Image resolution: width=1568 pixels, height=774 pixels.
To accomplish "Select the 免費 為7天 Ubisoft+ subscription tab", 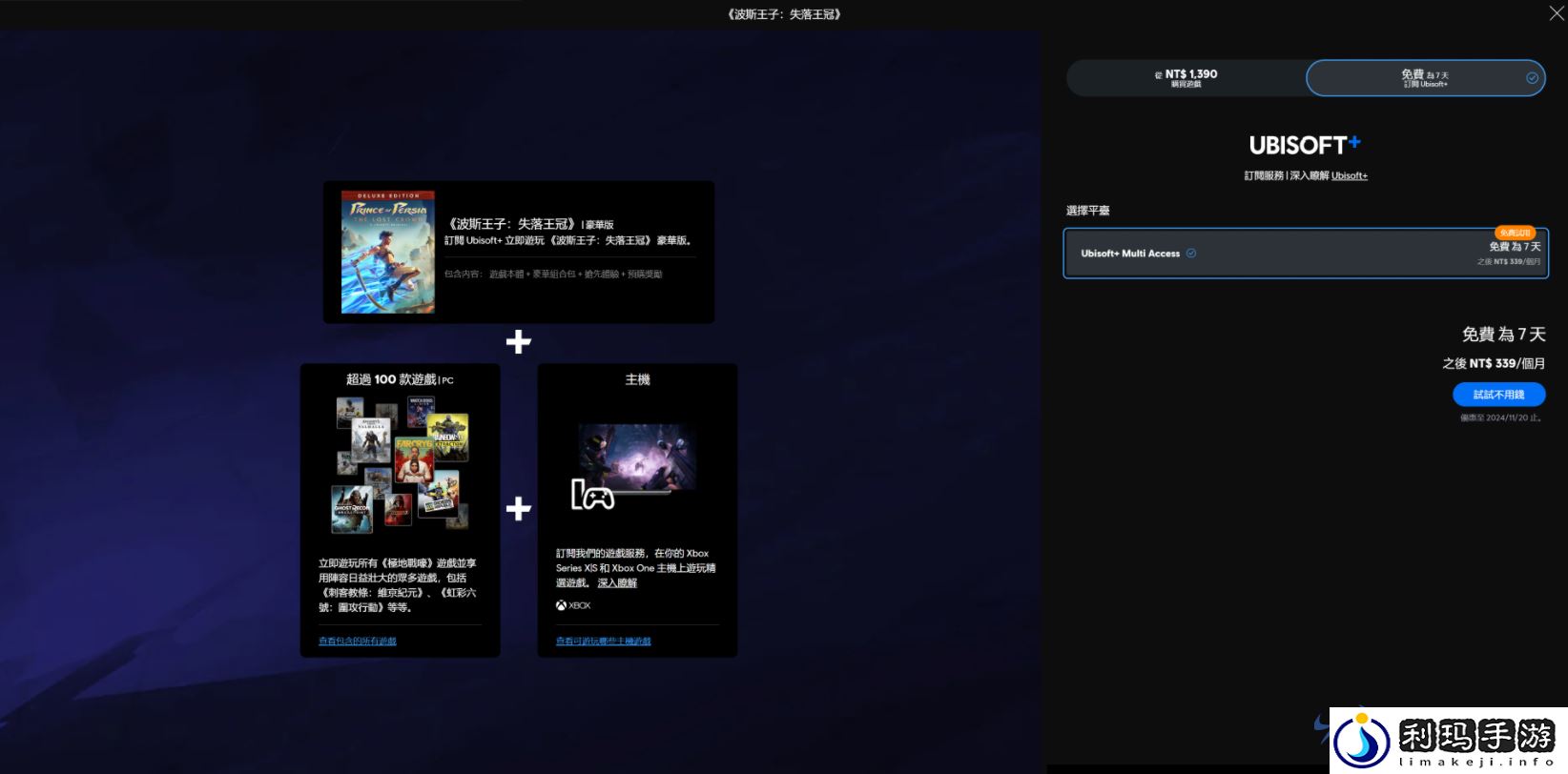I will point(1424,78).
